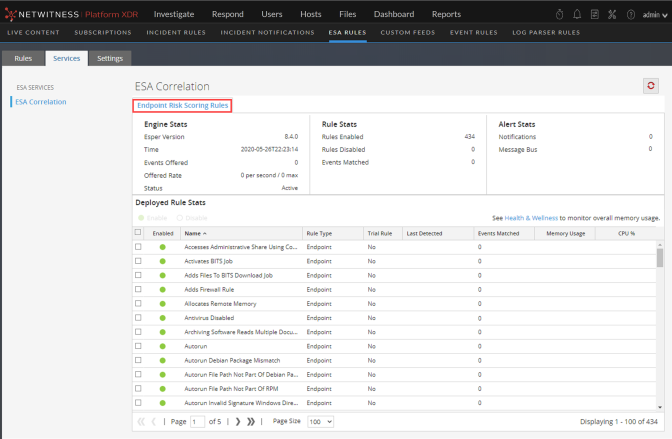Sort rules by the Name column
672x439 pixels.
click(193, 232)
